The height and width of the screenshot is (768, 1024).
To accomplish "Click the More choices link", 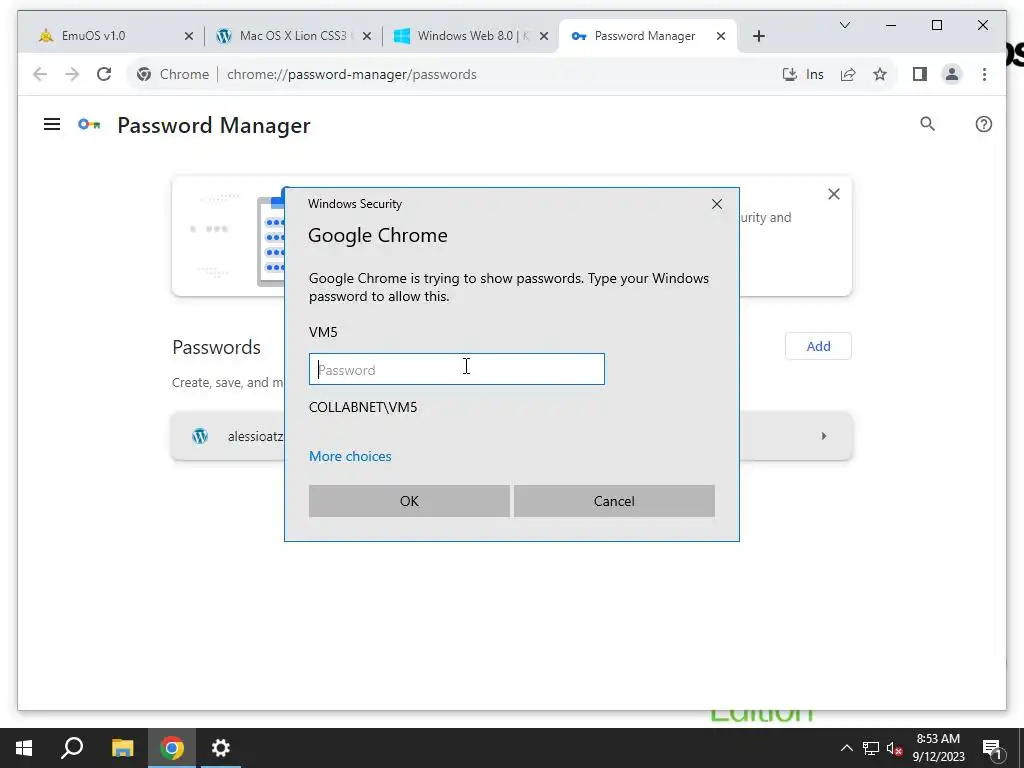I will (350, 456).
